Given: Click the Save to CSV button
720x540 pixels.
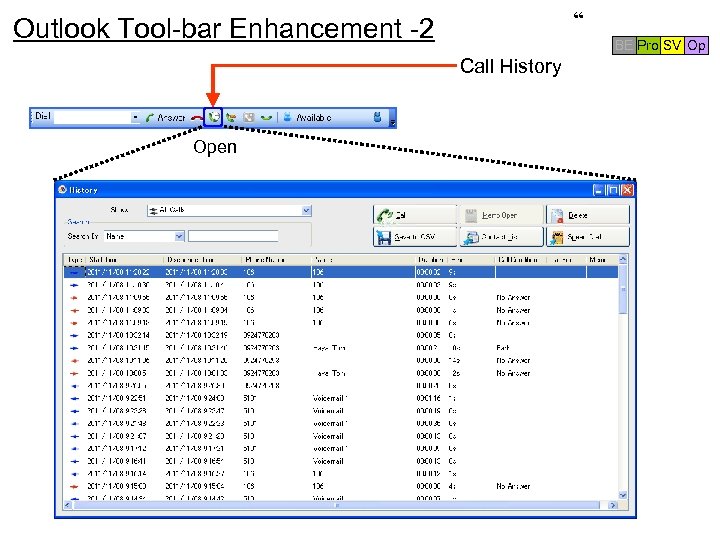Looking at the screenshot, I should point(415,236).
